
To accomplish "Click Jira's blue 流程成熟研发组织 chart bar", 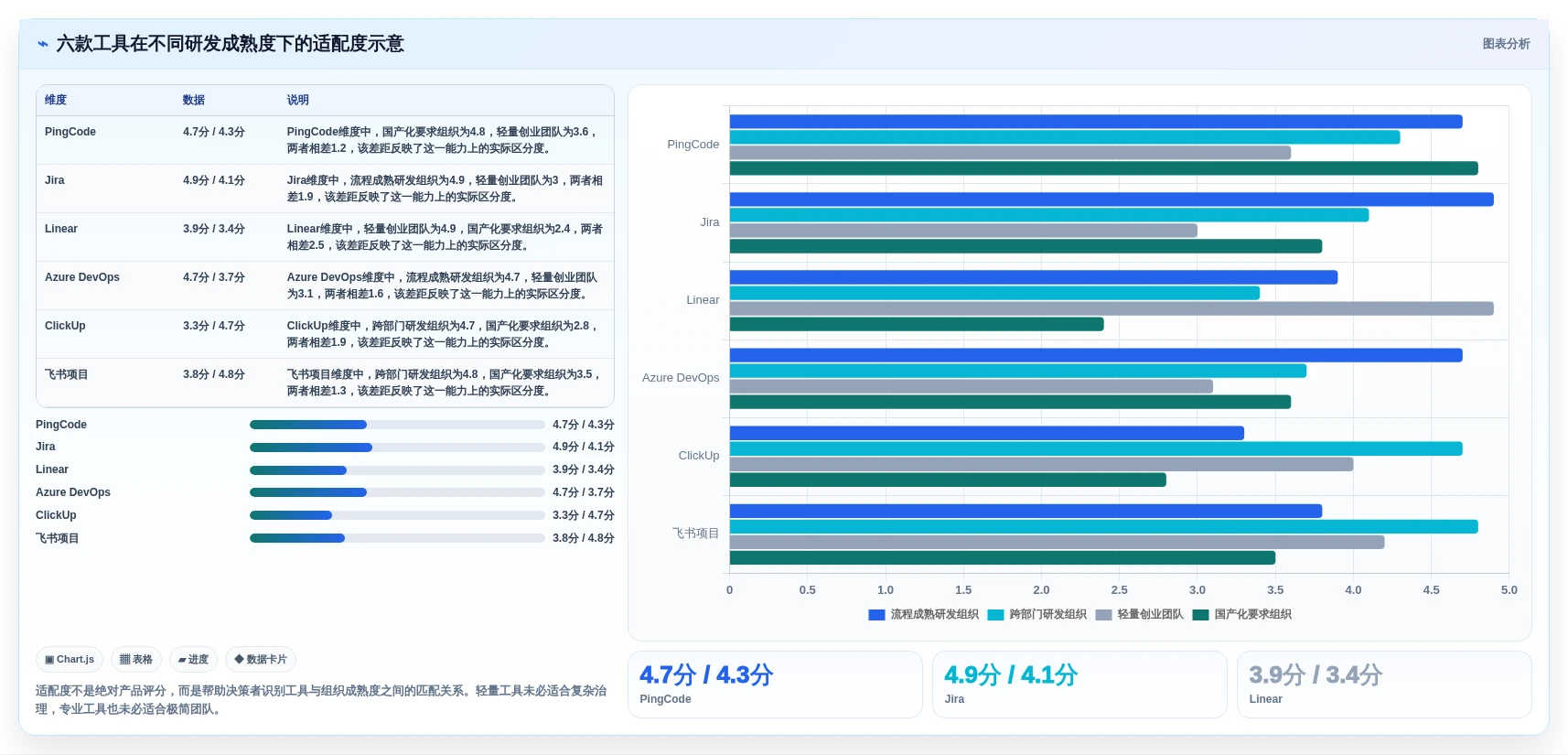I will [1112, 200].
